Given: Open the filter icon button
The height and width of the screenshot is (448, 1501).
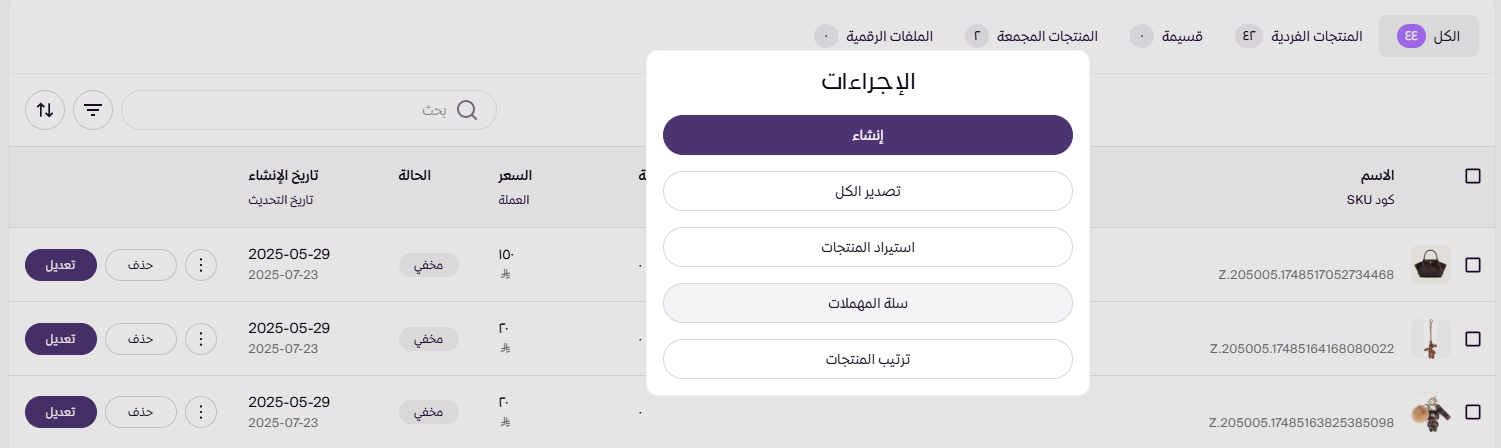Looking at the screenshot, I should click(93, 110).
